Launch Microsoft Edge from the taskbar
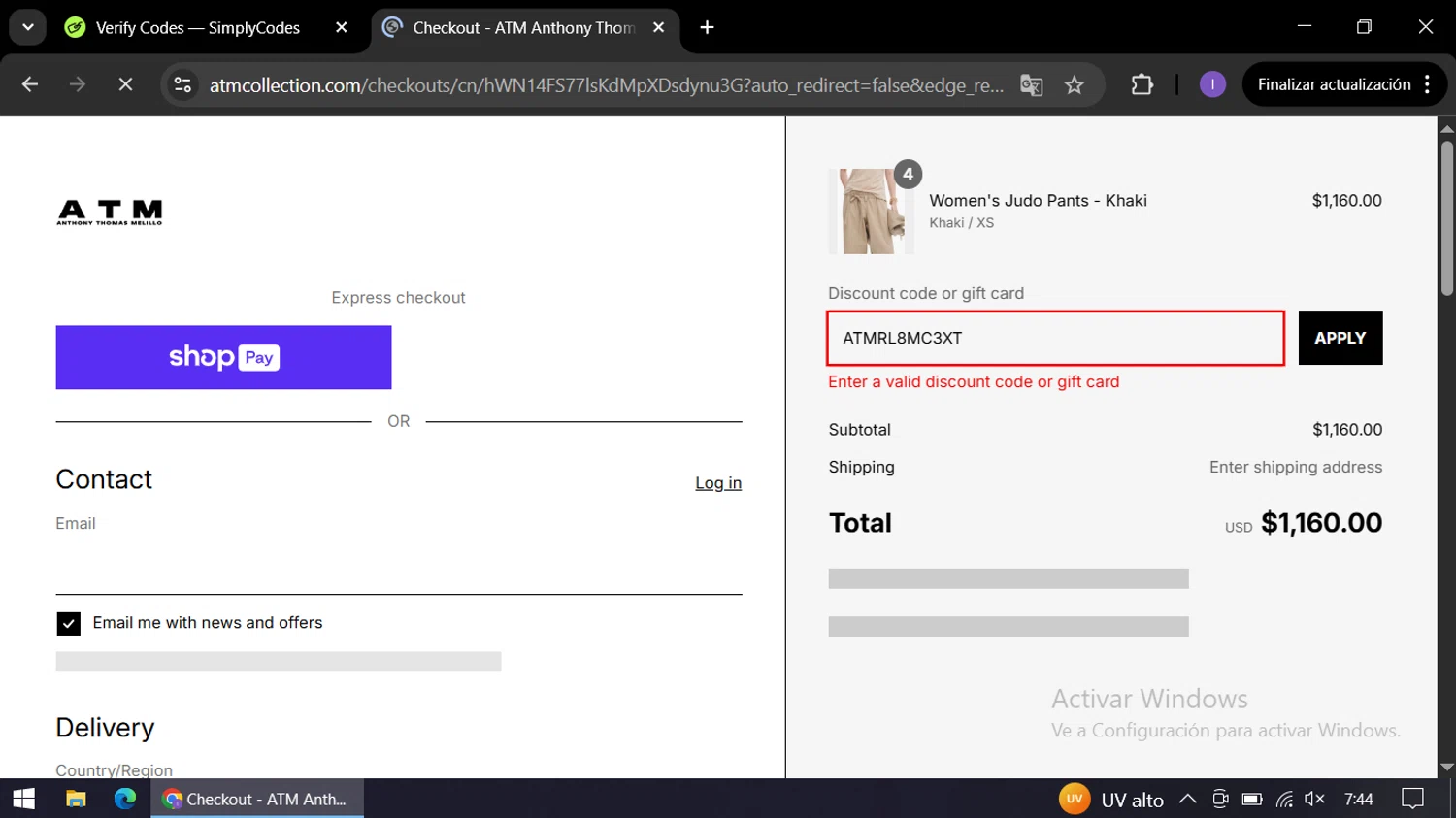Image resolution: width=1456 pixels, height=818 pixels. coord(125,799)
